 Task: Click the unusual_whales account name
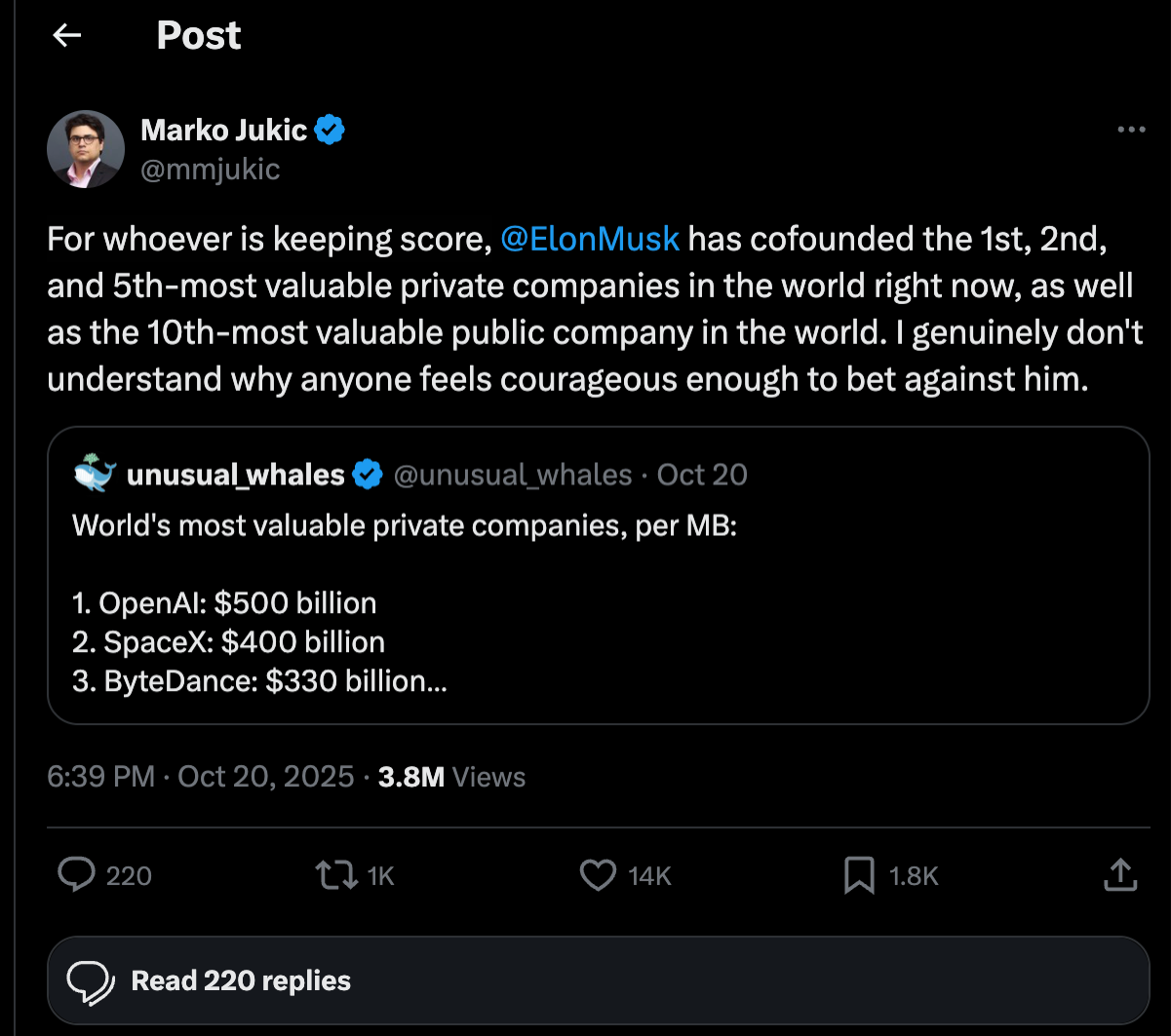[x=235, y=475]
